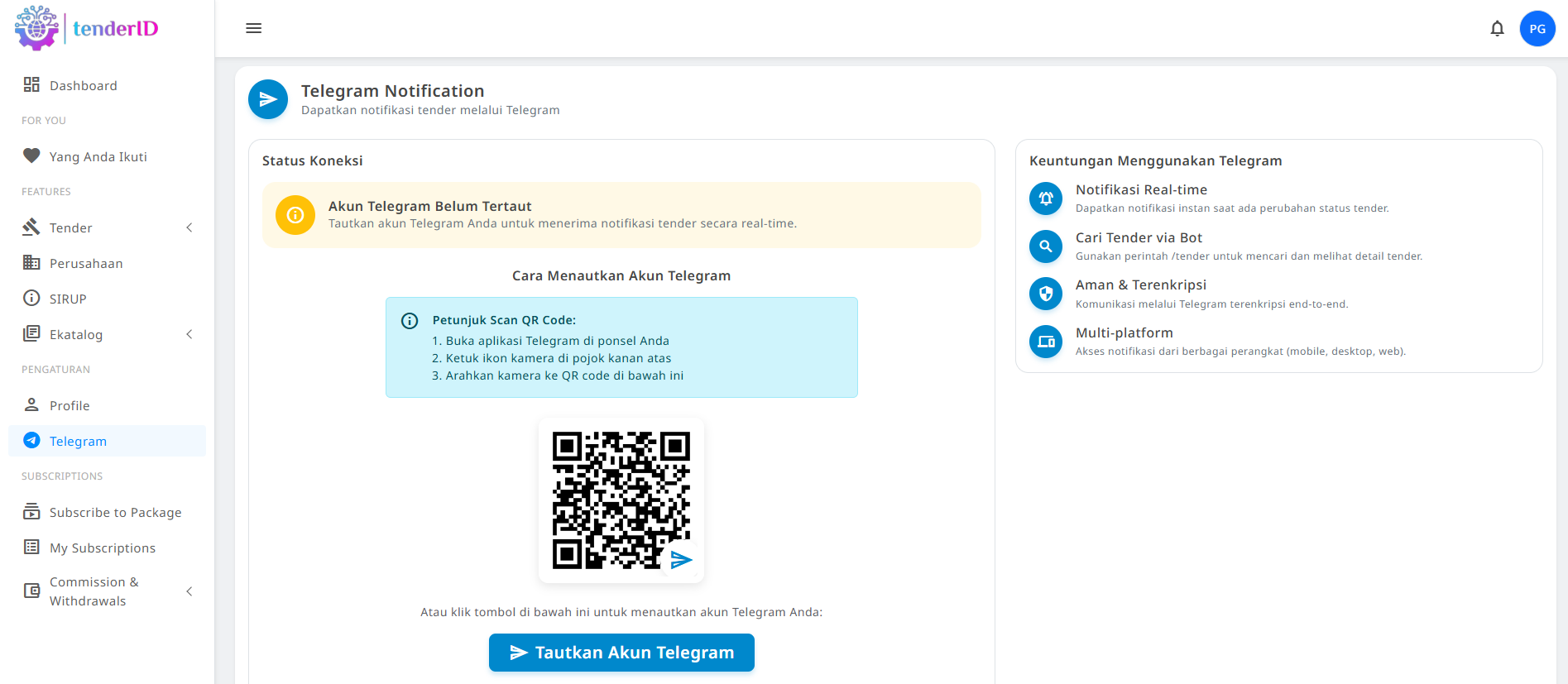Screen dimensions: 1568x684
Task: Click the Notifikasi Real-time bell icon
Action: pos(1046,199)
